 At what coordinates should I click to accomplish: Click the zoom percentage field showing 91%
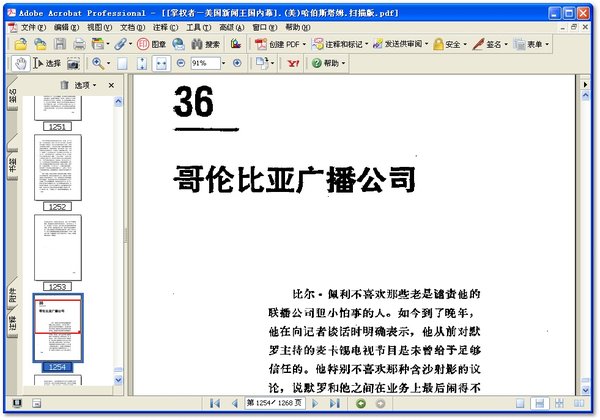[x=205, y=63]
